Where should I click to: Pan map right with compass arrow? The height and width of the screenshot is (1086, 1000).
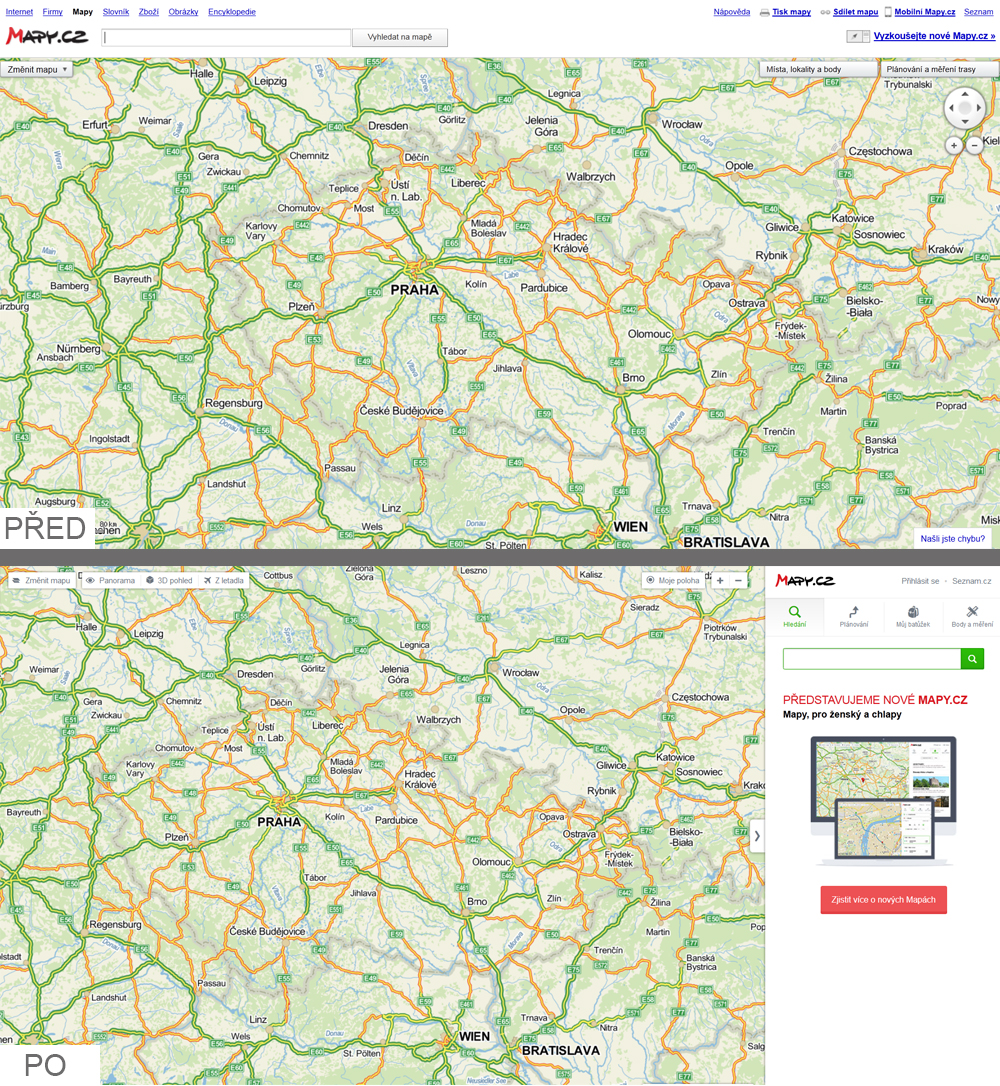[979, 108]
